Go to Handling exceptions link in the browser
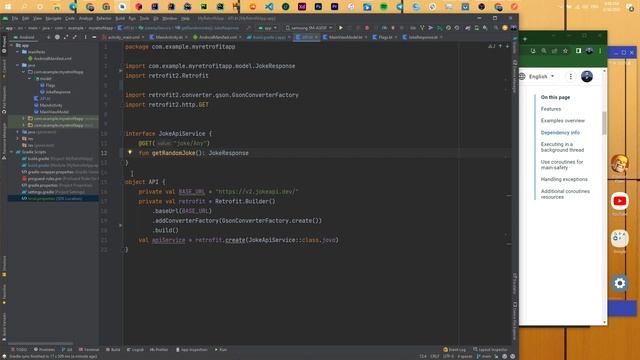 (x=564, y=179)
